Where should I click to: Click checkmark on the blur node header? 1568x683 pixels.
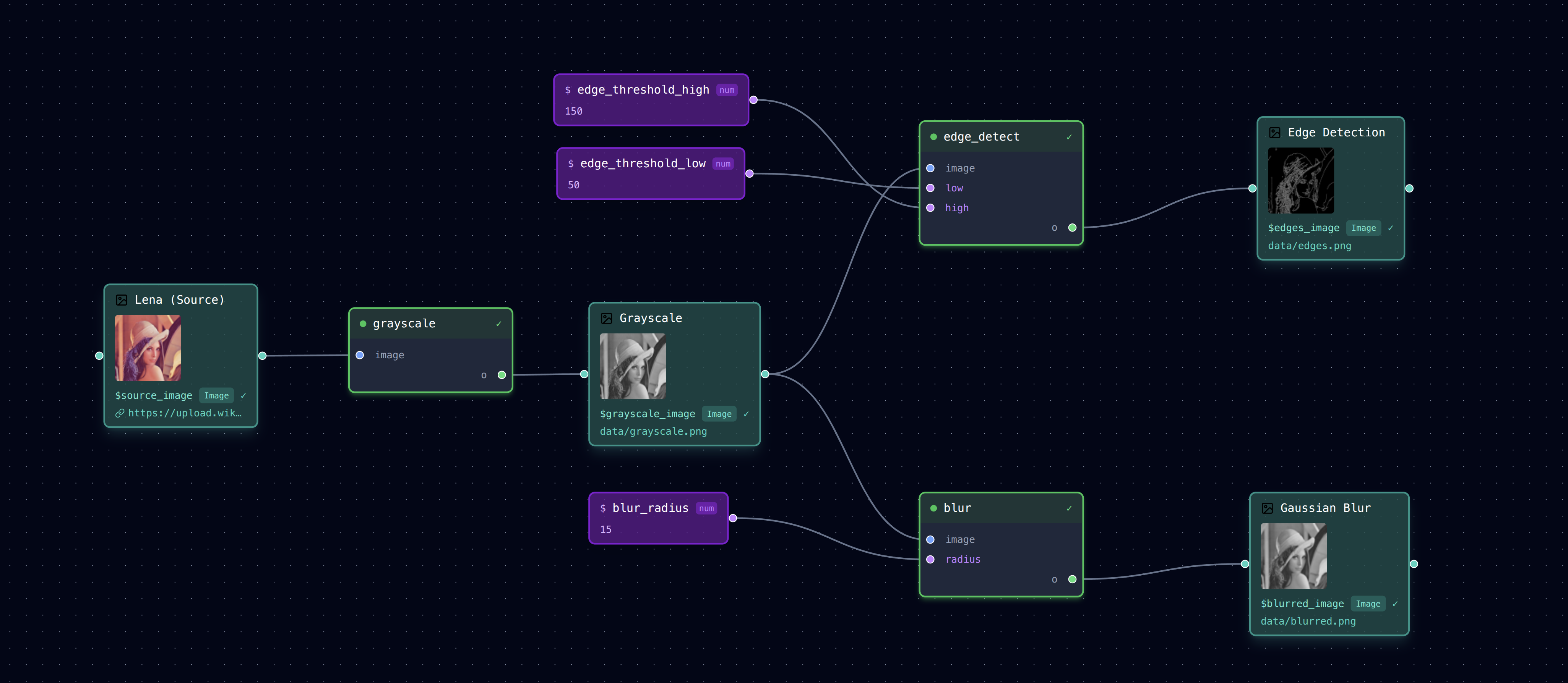pyautogui.click(x=1069, y=508)
